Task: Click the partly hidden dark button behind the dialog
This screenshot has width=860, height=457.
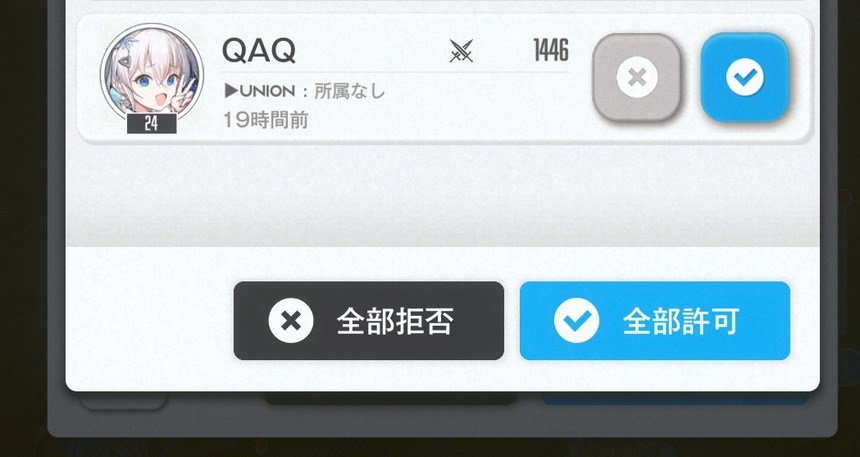Action: tap(391, 398)
